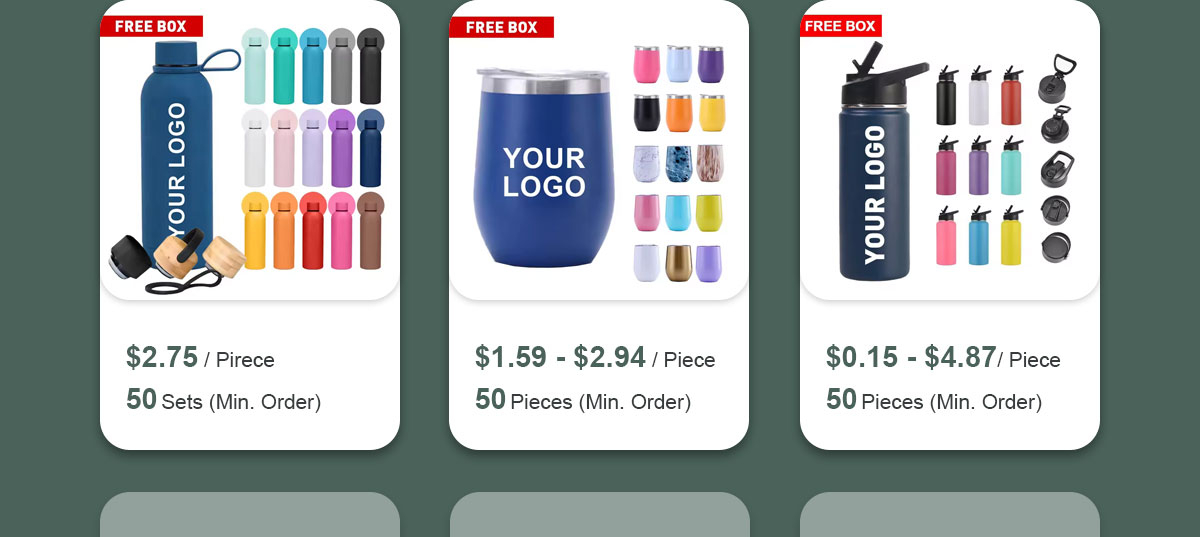The width and height of the screenshot is (1200, 537).
Task: Click the FREE BOX badge on the tumbler card
Action: (x=501, y=27)
